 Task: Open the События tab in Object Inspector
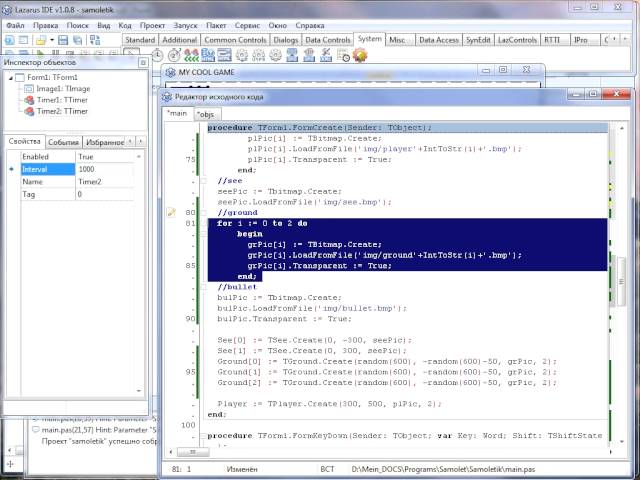tap(63, 142)
